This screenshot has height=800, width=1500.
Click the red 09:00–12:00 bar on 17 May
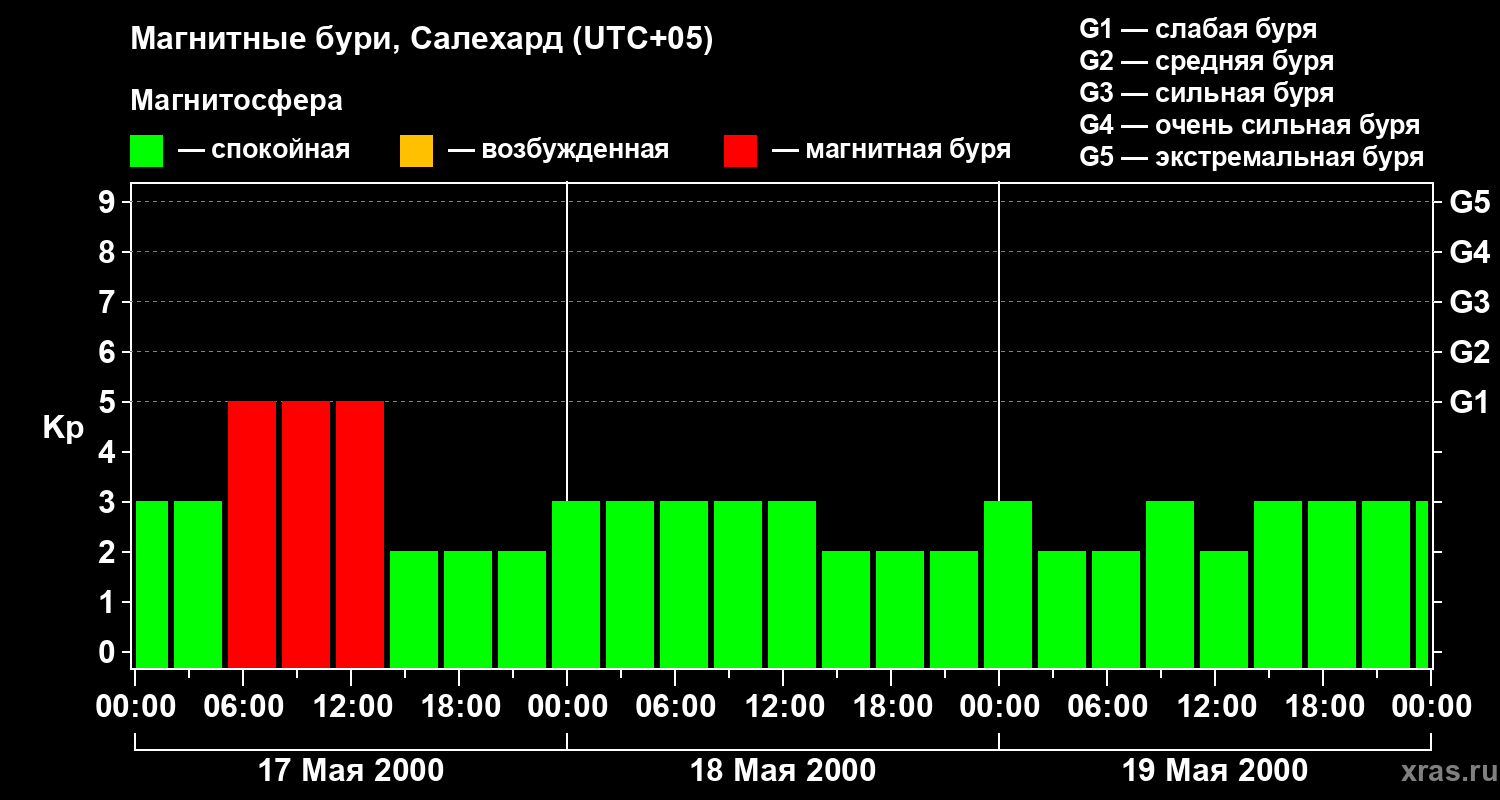pos(306,535)
